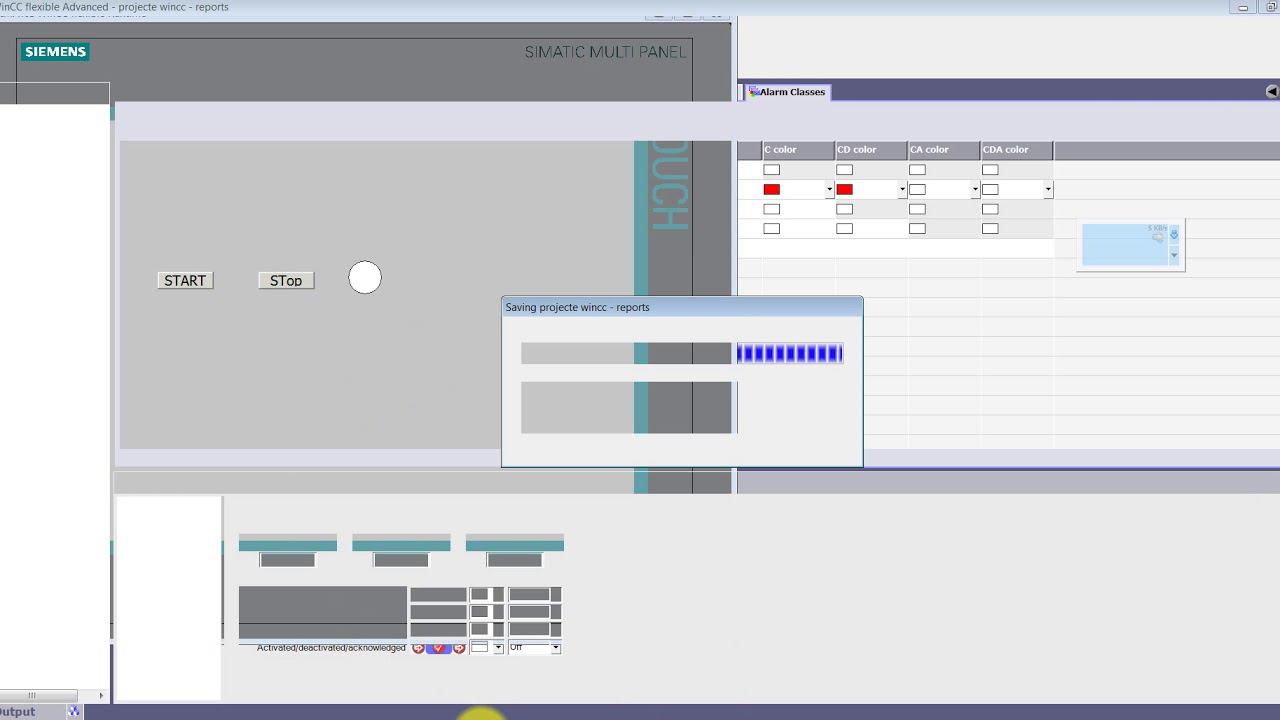This screenshot has width=1280, height=720.
Task: Click the 'C color' column header
Action: pyautogui.click(x=798, y=150)
